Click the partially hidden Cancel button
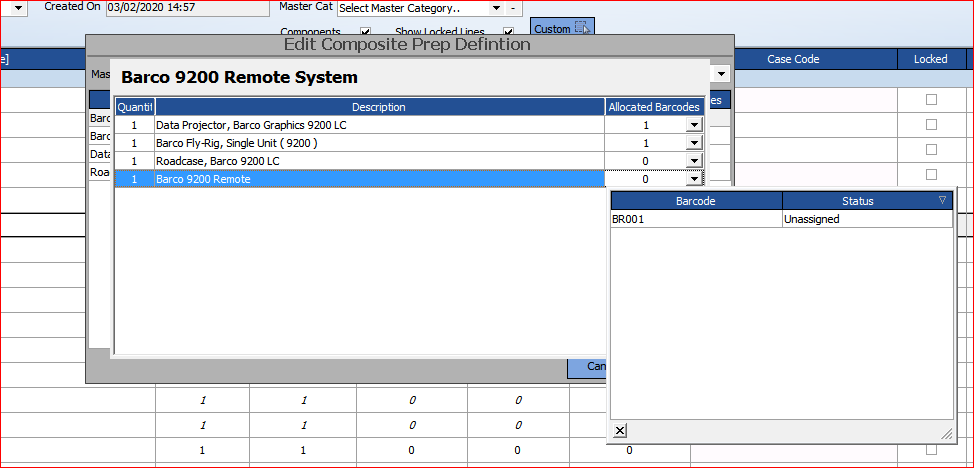 point(587,367)
